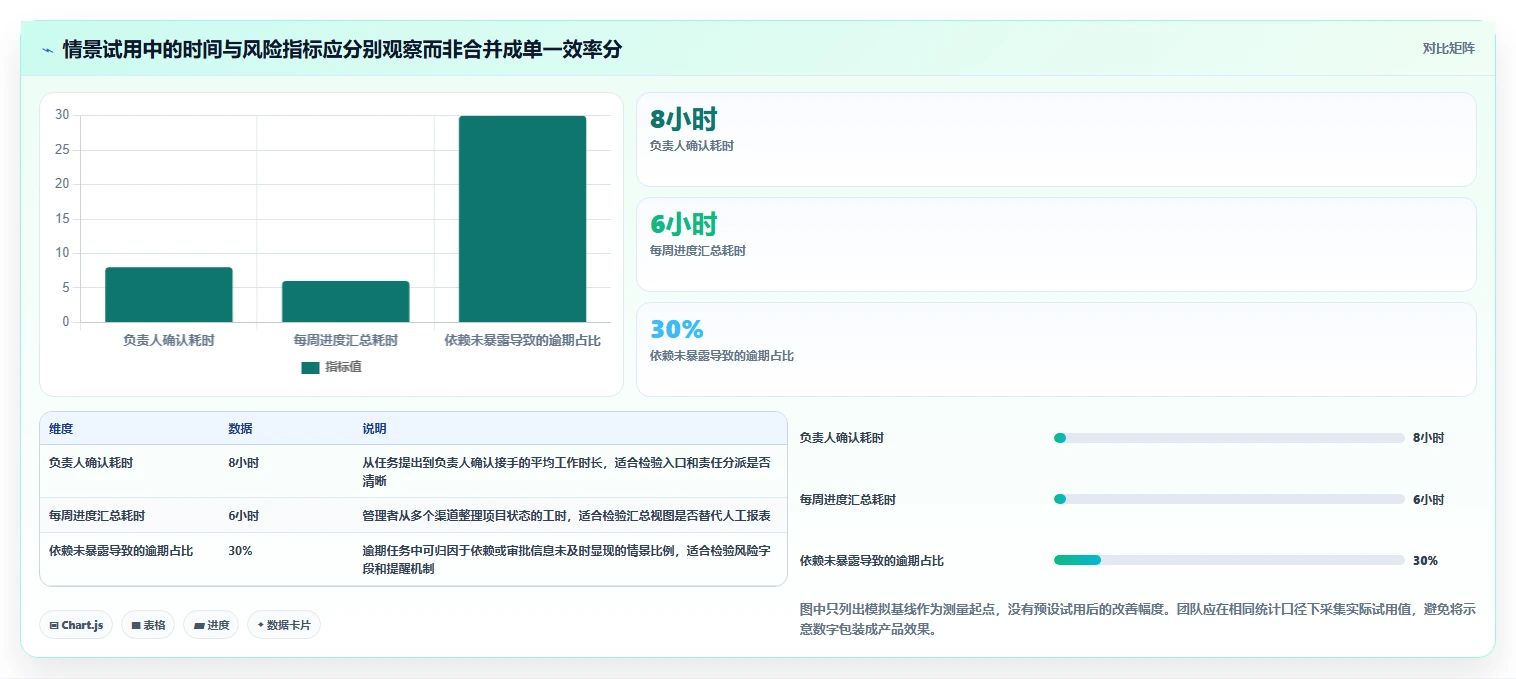Click the card caption 依赖未暴露导致的逾期占比
The image size is (1516, 679).
point(722,356)
